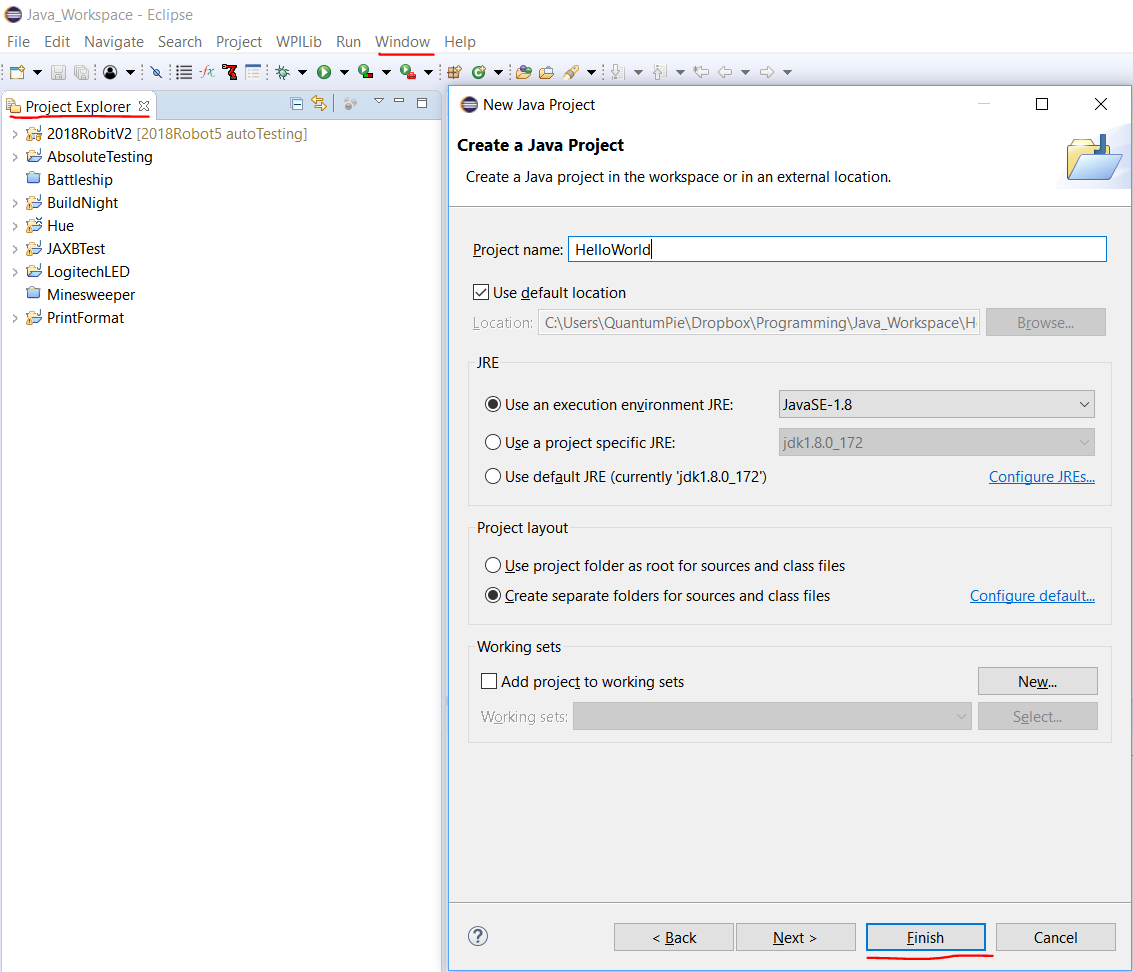Click the New Java Class icon

coord(478,72)
